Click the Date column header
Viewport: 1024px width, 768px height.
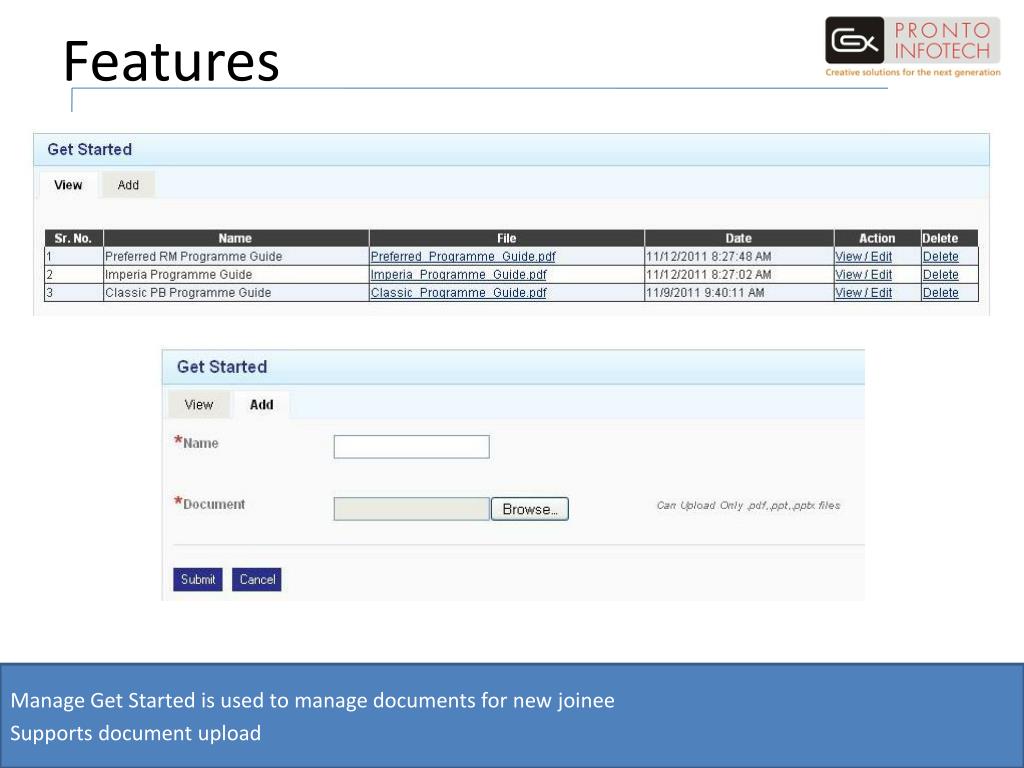click(739, 238)
